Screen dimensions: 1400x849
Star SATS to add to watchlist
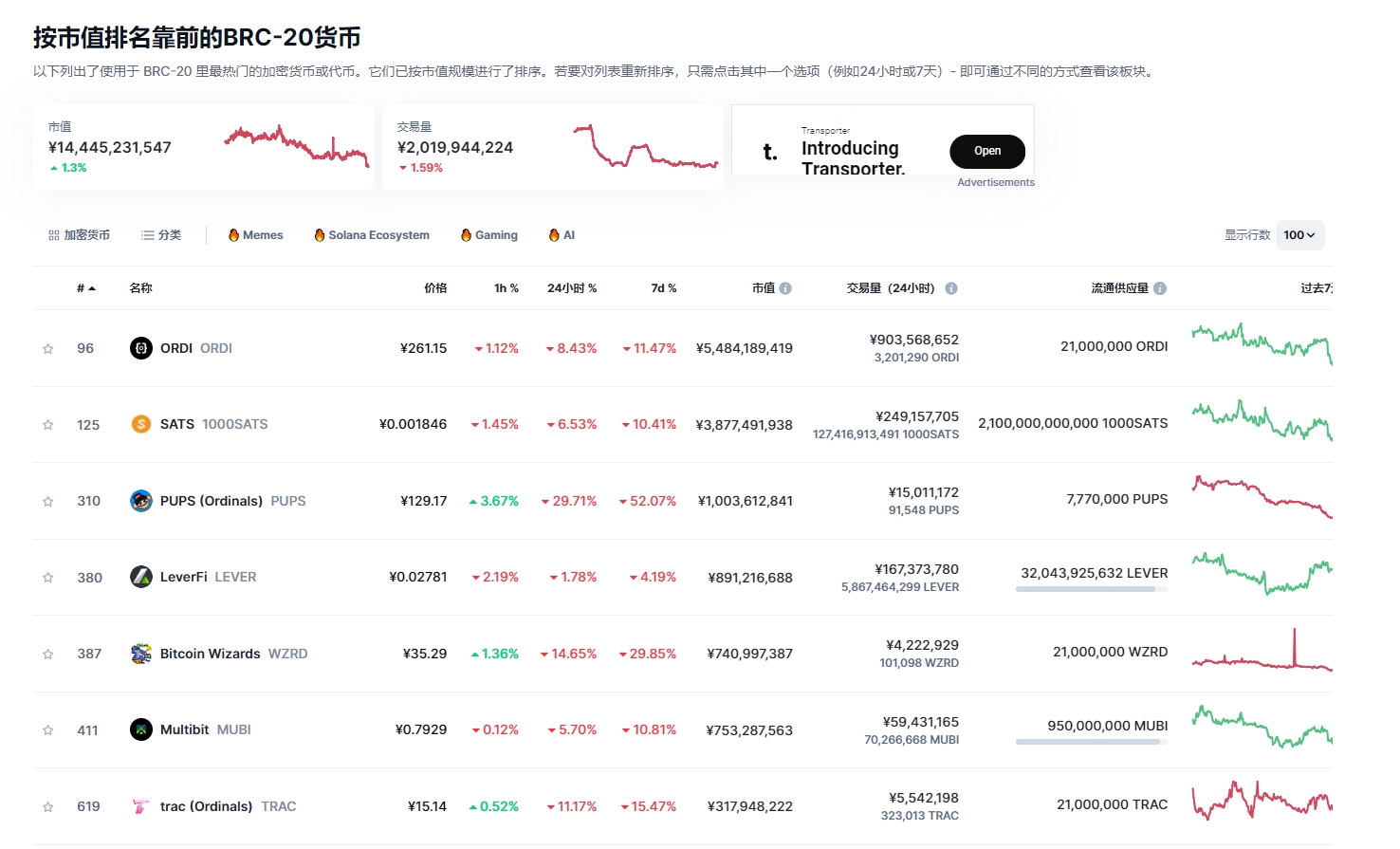[47, 425]
